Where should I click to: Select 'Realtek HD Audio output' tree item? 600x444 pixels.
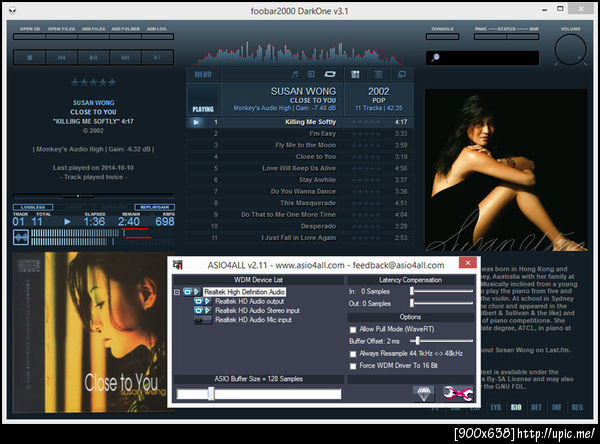(x=249, y=301)
